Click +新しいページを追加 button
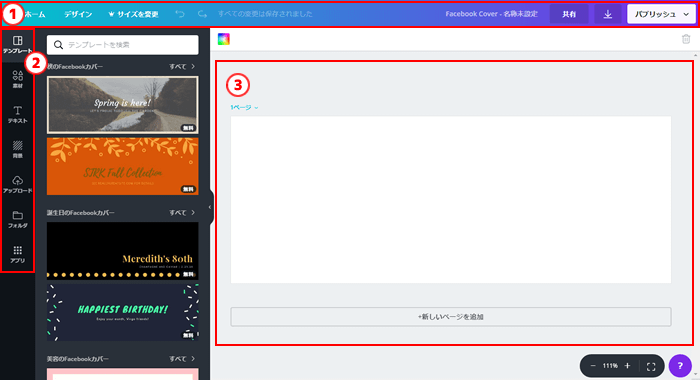The width and height of the screenshot is (700, 380). tap(450, 317)
